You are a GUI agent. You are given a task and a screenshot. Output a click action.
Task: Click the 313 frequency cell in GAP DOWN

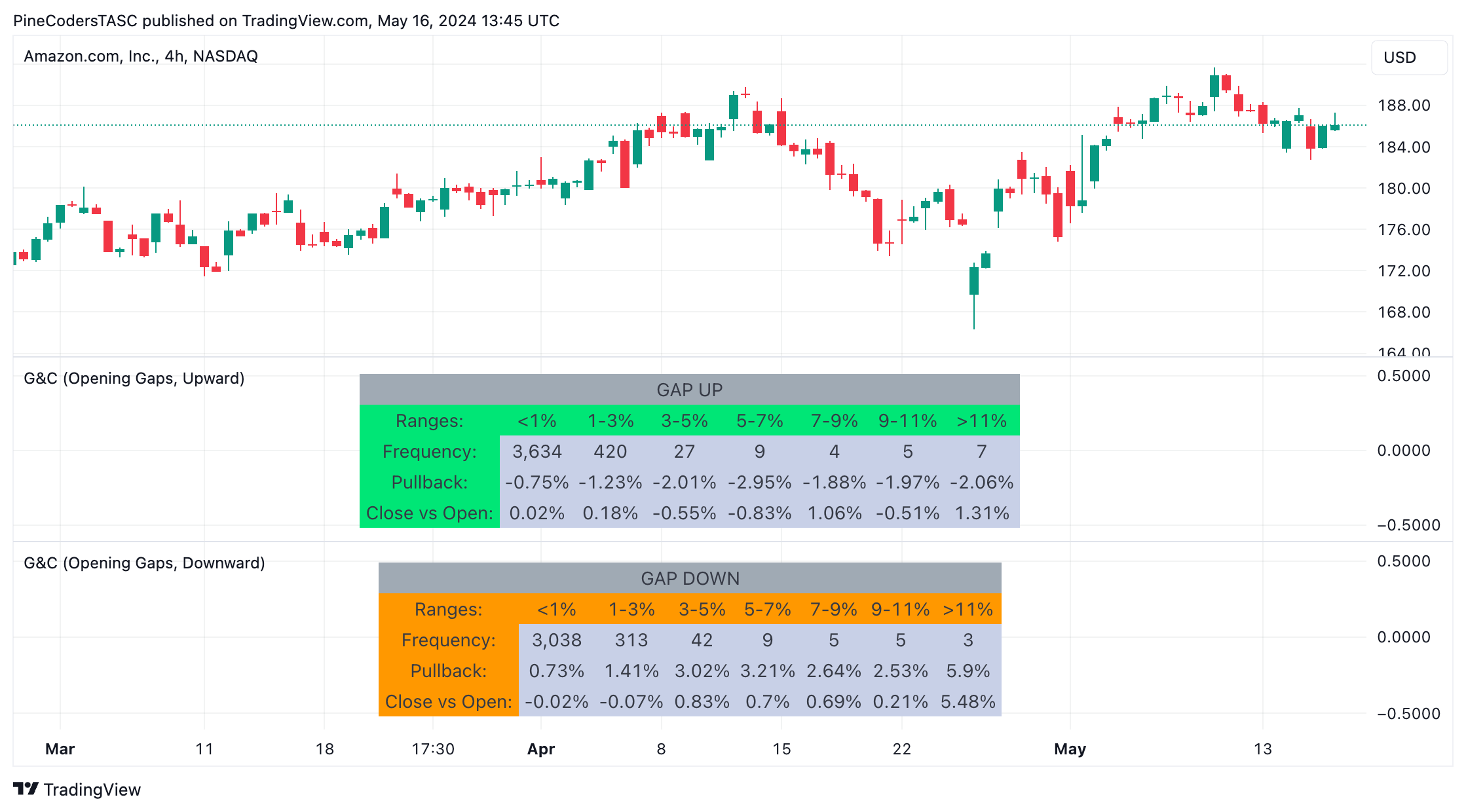click(631, 640)
